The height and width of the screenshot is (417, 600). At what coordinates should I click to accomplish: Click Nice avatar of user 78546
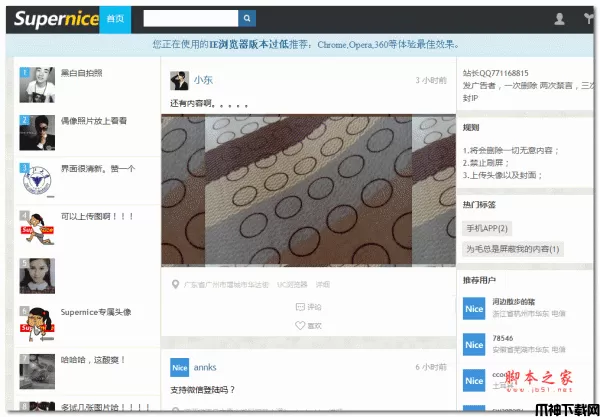click(x=474, y=345)
